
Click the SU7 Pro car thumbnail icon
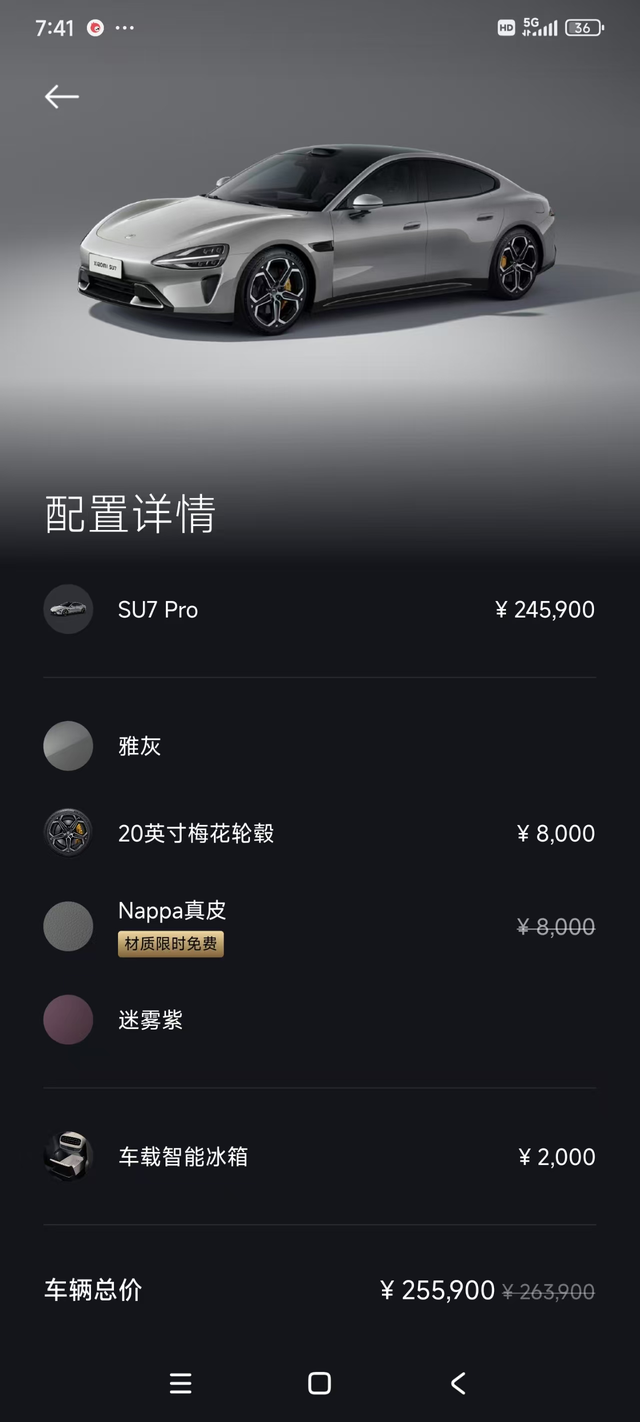coord(67,609)
